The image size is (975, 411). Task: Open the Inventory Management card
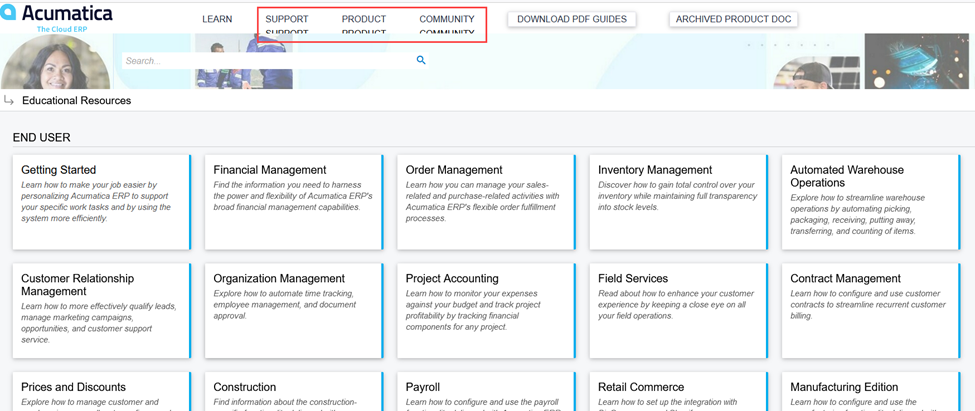coord(679,202)
